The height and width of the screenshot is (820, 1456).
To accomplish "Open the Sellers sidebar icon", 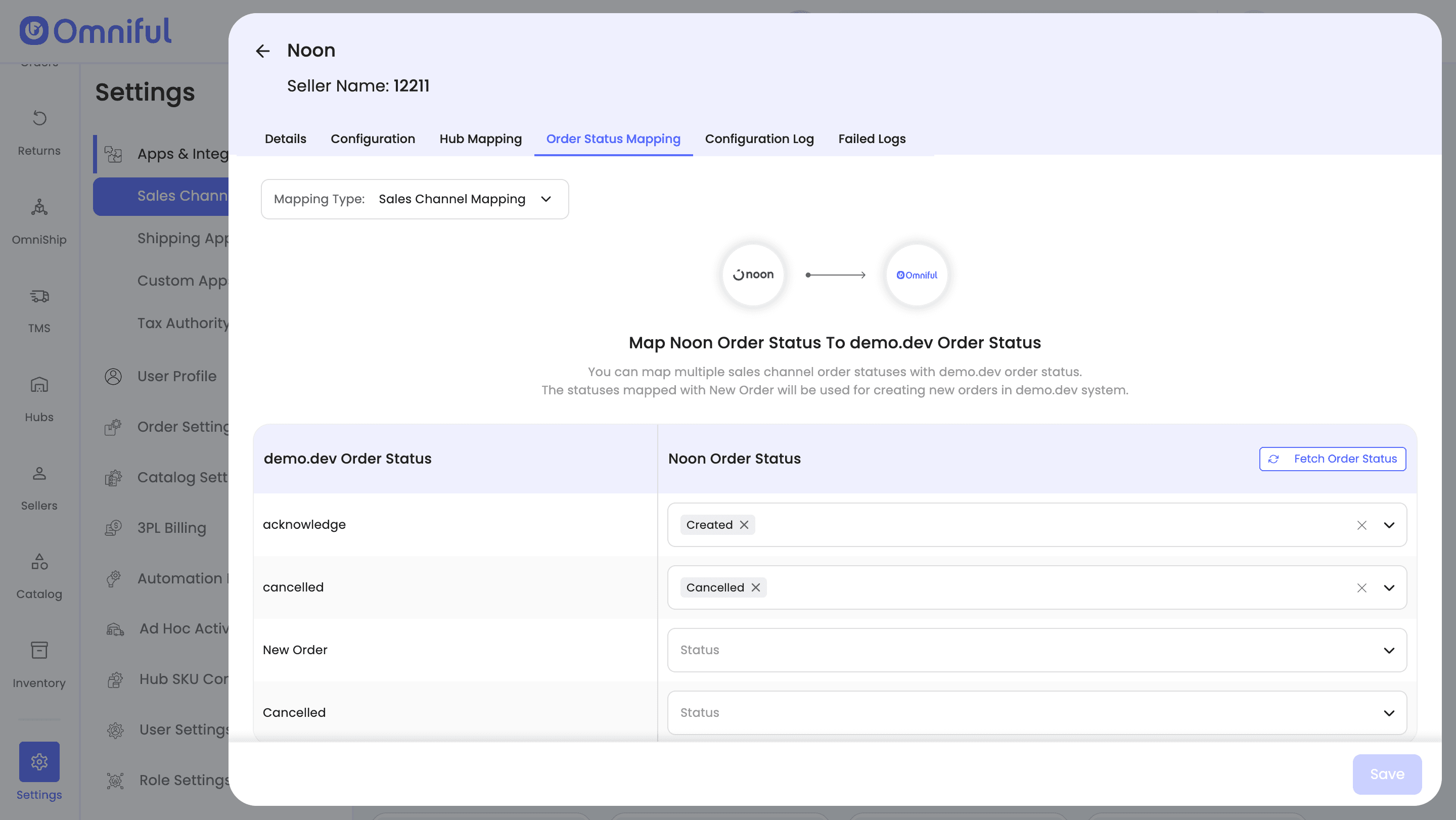I will click(x=39, y=473).
